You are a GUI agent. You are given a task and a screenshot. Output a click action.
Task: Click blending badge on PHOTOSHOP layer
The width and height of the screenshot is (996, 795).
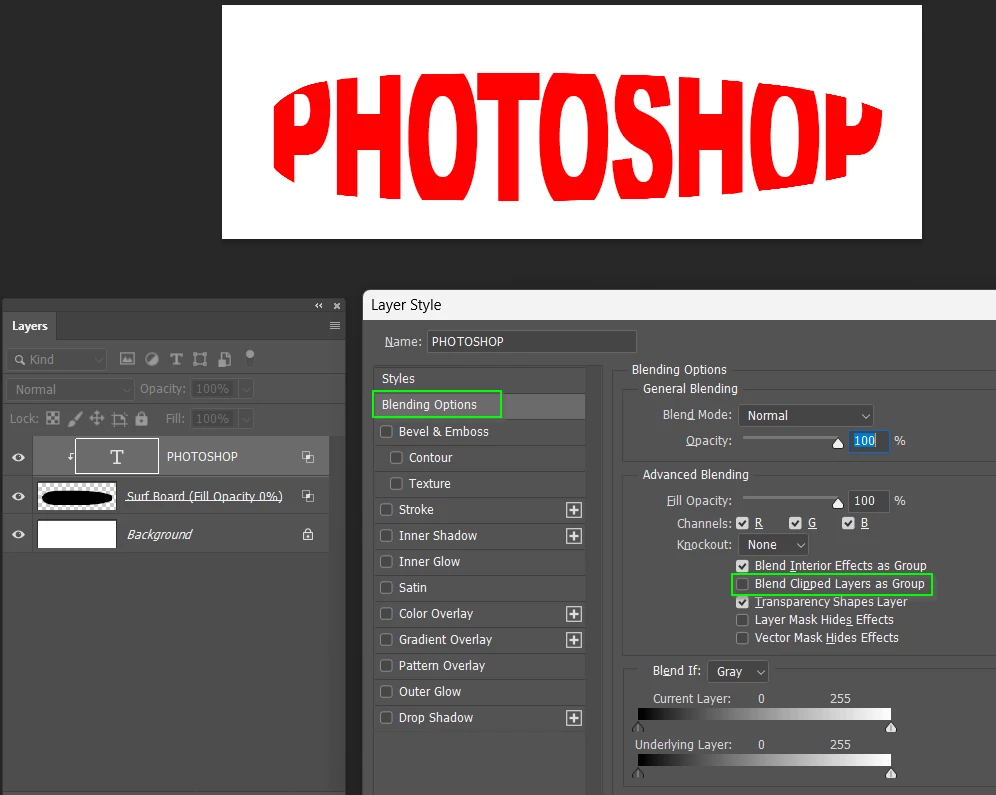click(x=308, y=457)
